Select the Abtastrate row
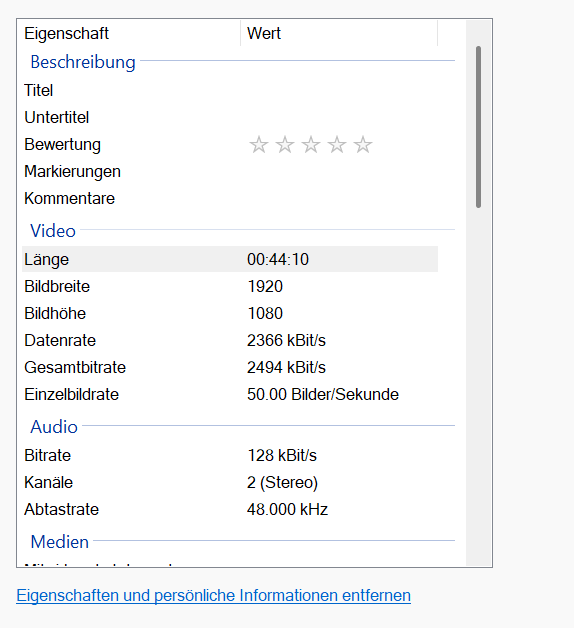 (x=230, y=509)
